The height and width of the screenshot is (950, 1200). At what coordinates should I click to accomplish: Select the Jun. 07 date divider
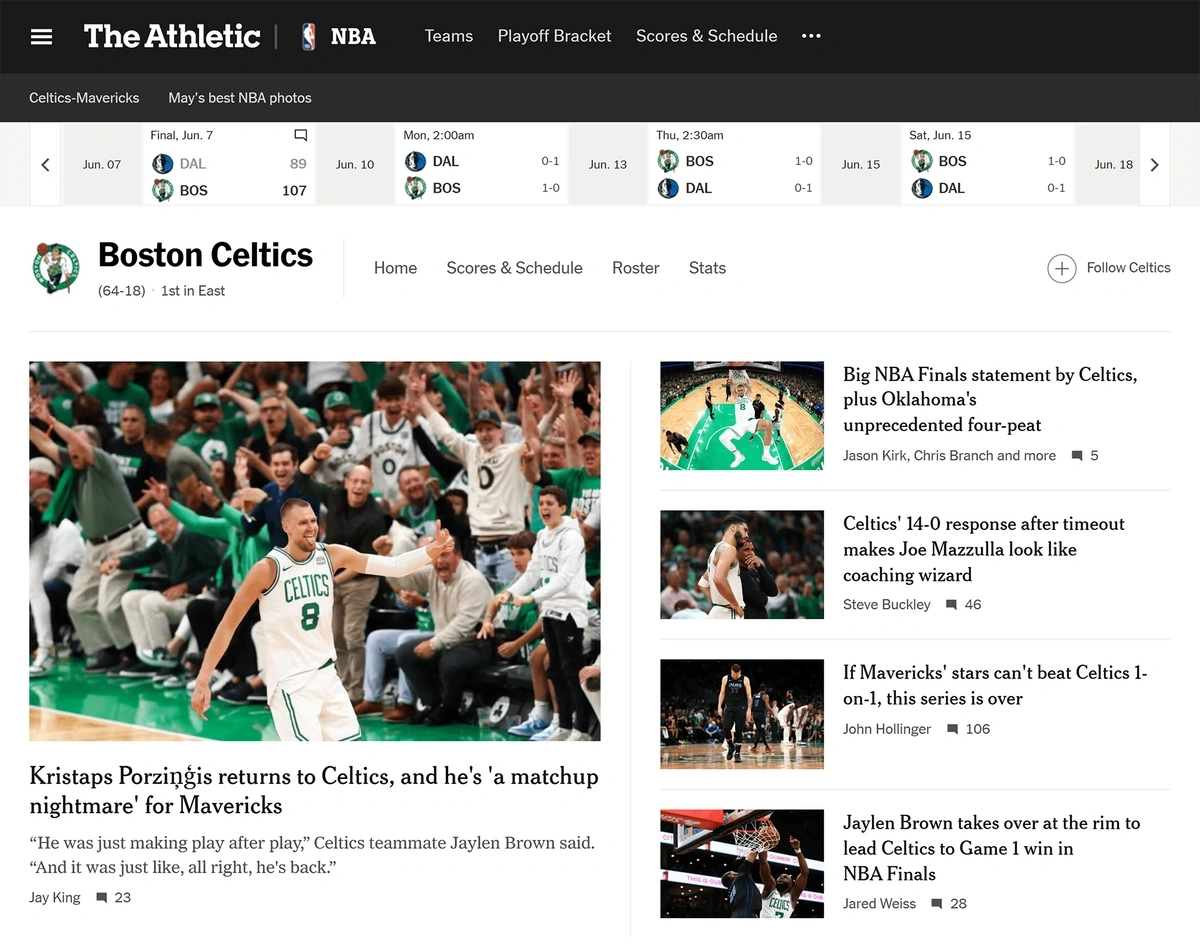(x=101, y=165)
